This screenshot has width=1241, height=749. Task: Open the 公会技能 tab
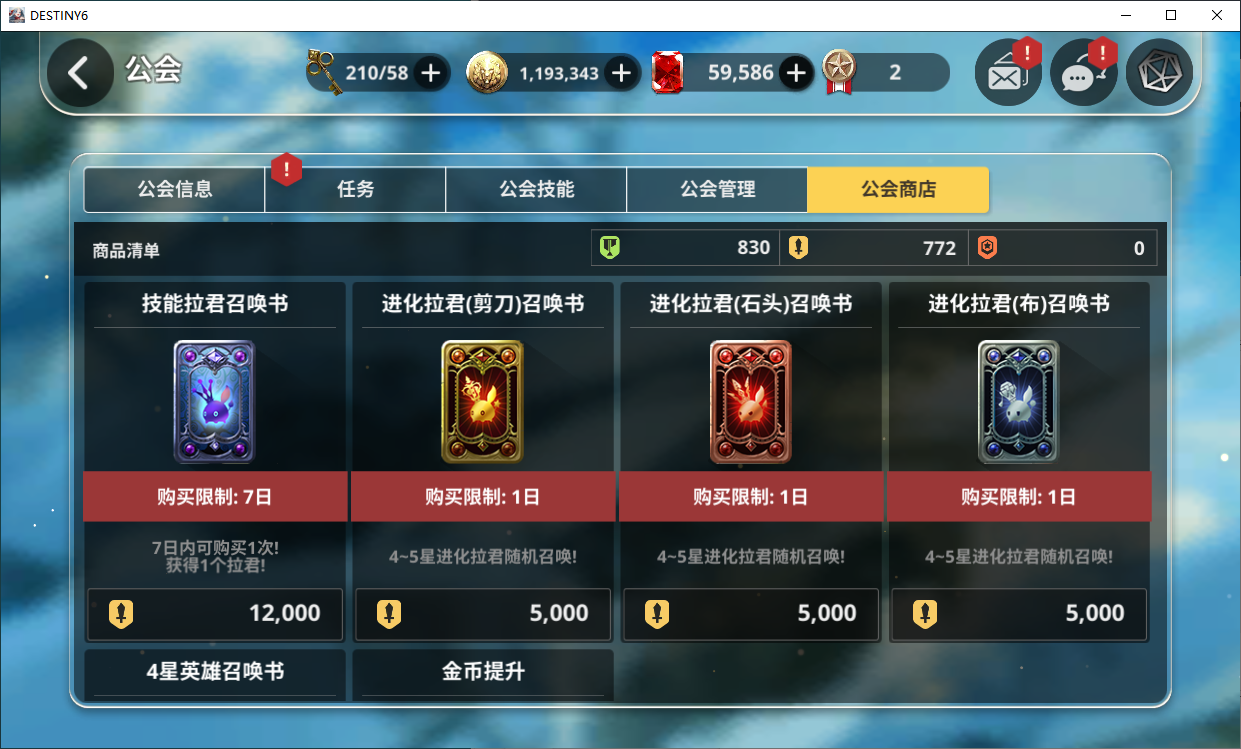coord(536,190)
